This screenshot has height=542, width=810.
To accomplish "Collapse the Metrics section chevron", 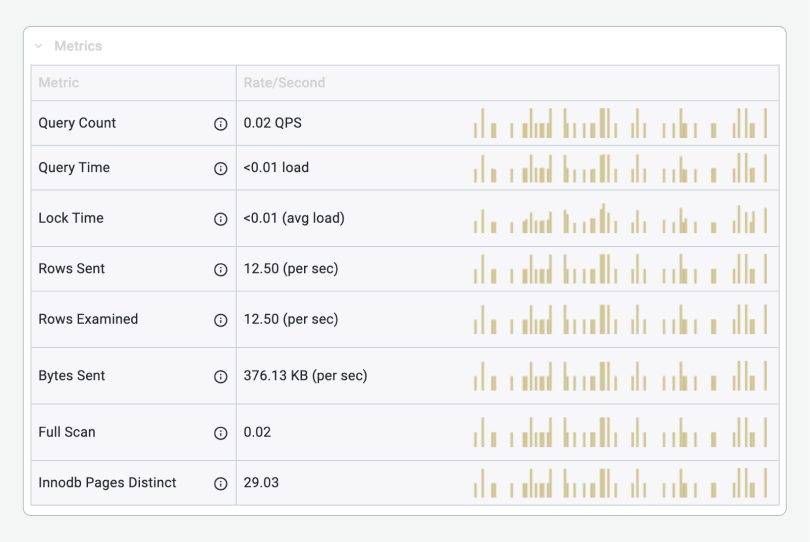I will 39,46.
